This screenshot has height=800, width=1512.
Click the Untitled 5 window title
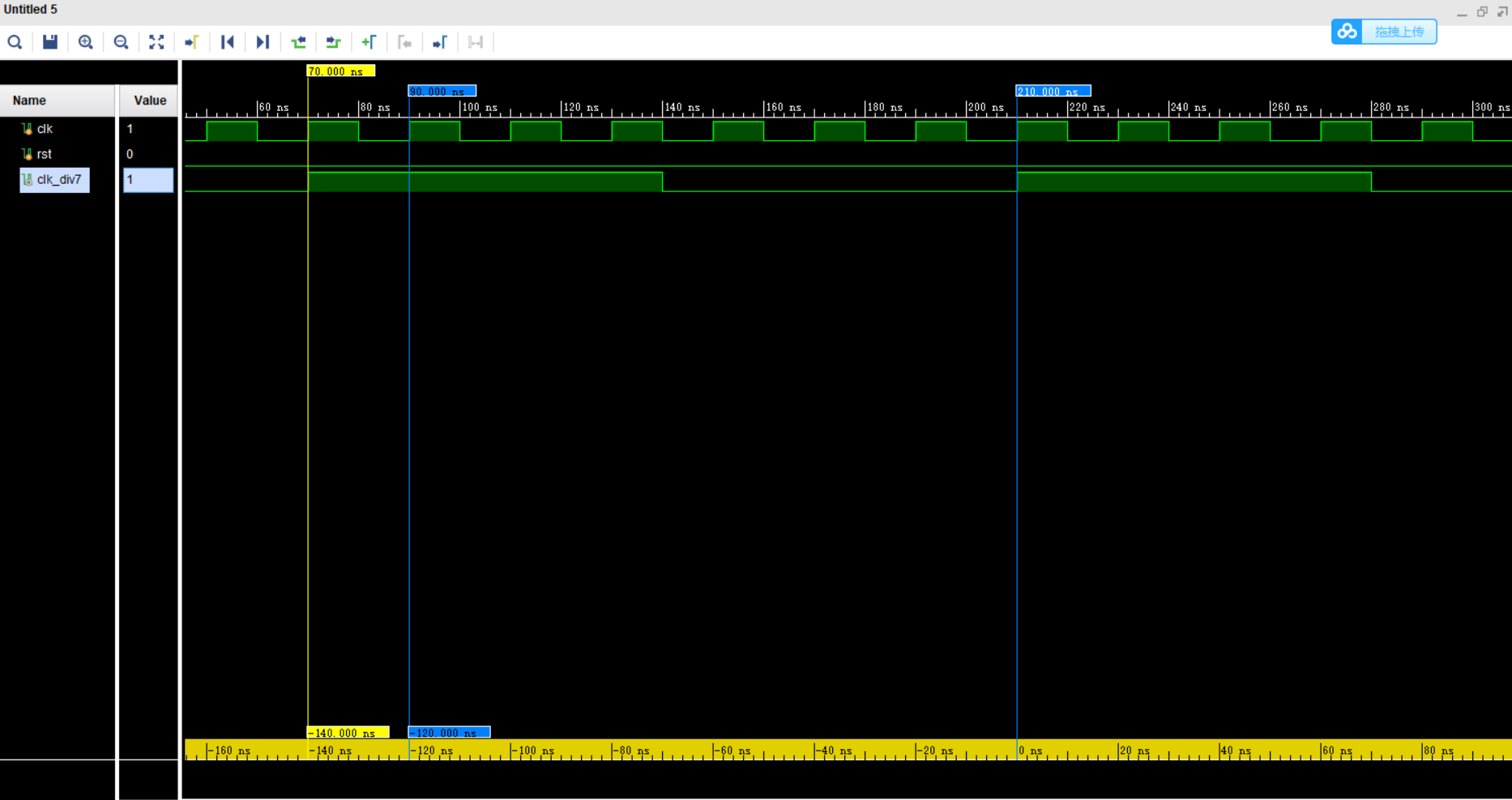tap(31, 10)
